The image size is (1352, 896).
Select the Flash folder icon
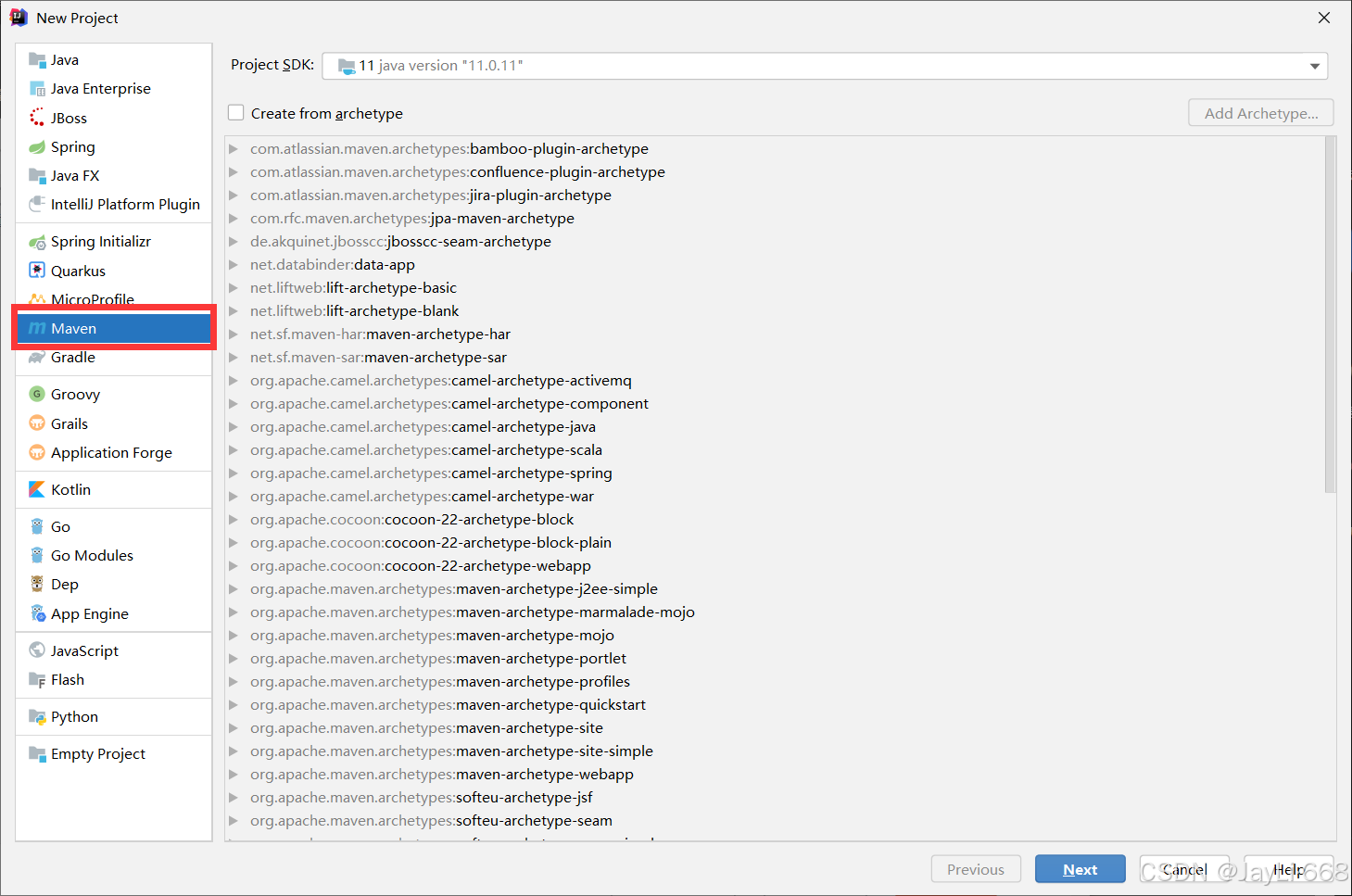(x=37, y=680)
